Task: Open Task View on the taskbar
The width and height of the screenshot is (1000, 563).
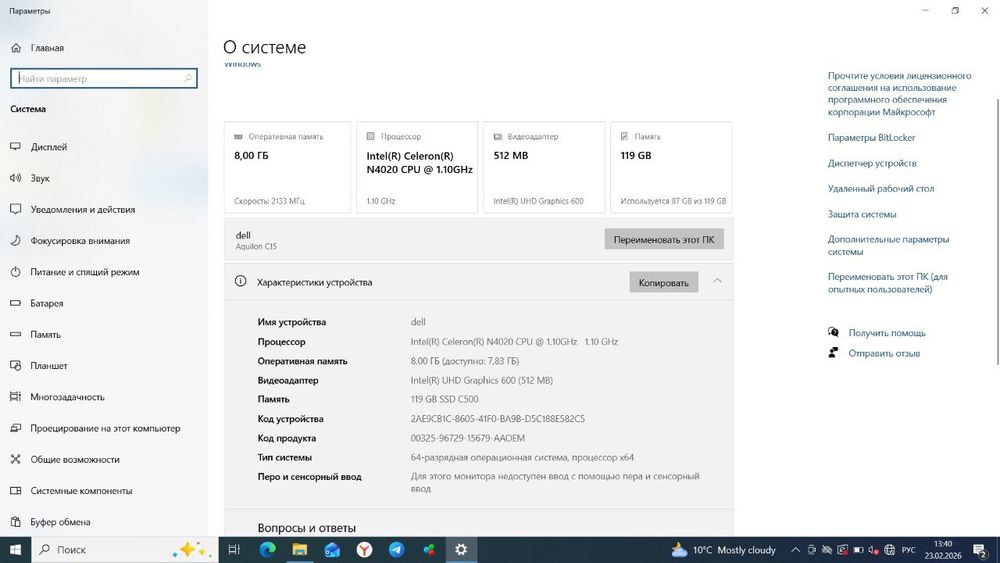Action: point(234,550)
